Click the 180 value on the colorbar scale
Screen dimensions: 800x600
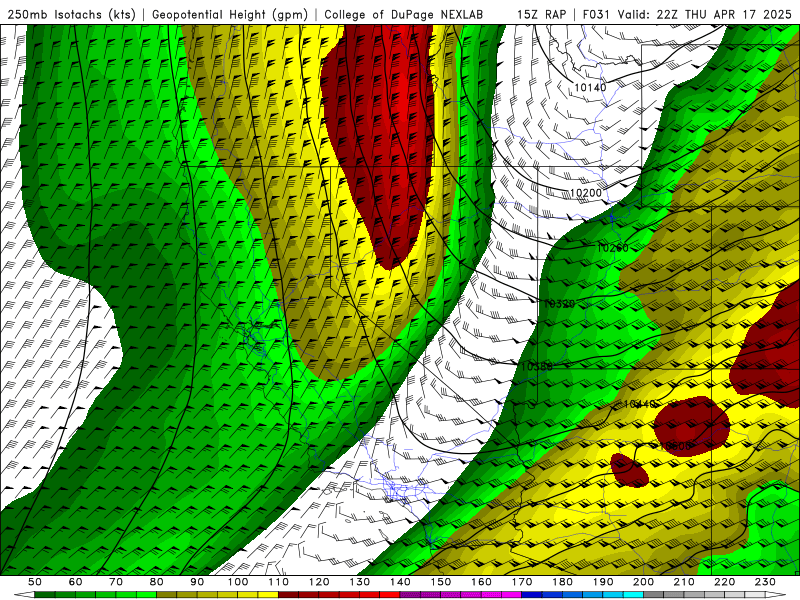(562, 582)
